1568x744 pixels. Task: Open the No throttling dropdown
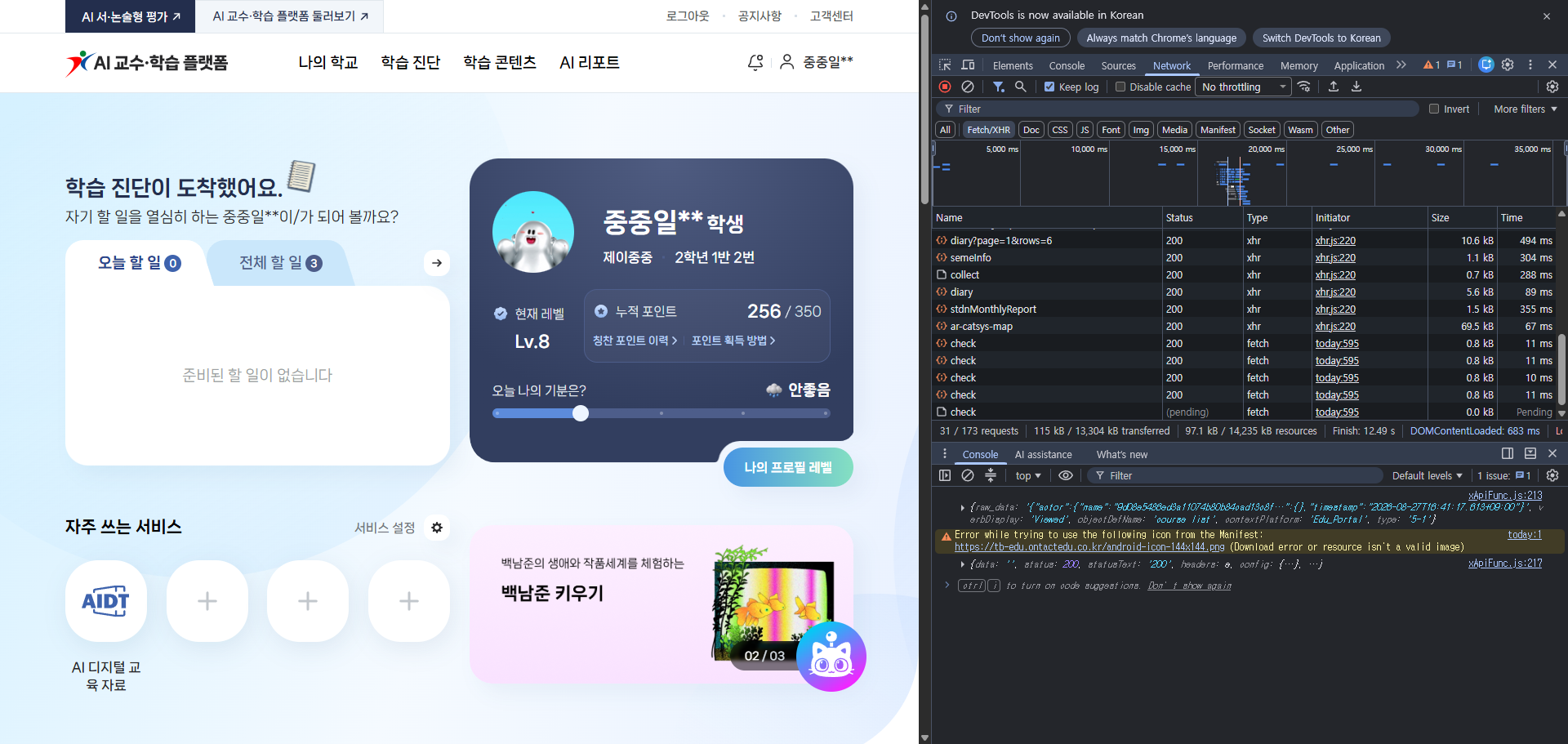[x=1243, y=87]
